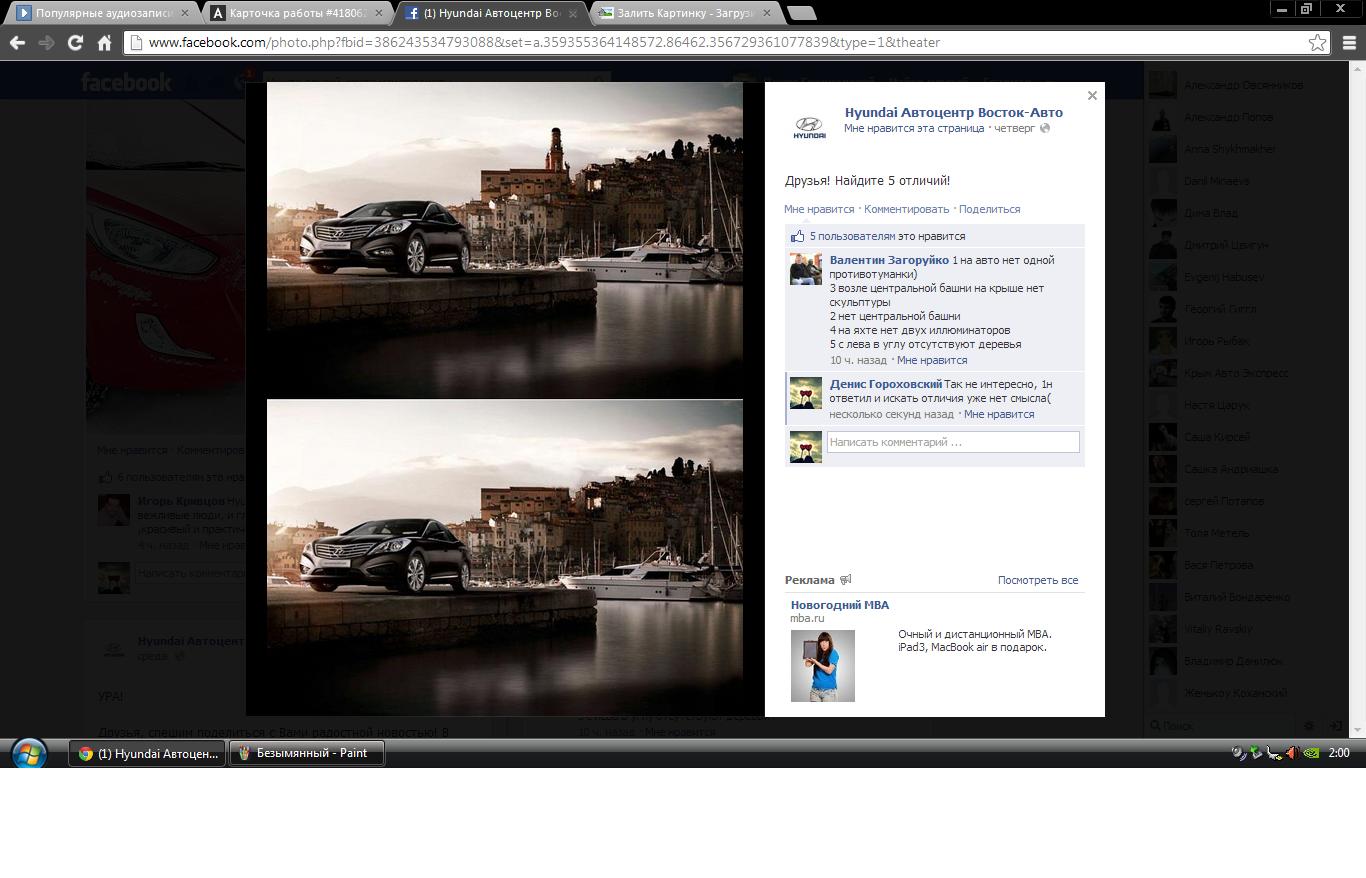This screenshot has height=878, width=1366.
Task: Like the photo via Мне нравится
Action: click(819, 209)
